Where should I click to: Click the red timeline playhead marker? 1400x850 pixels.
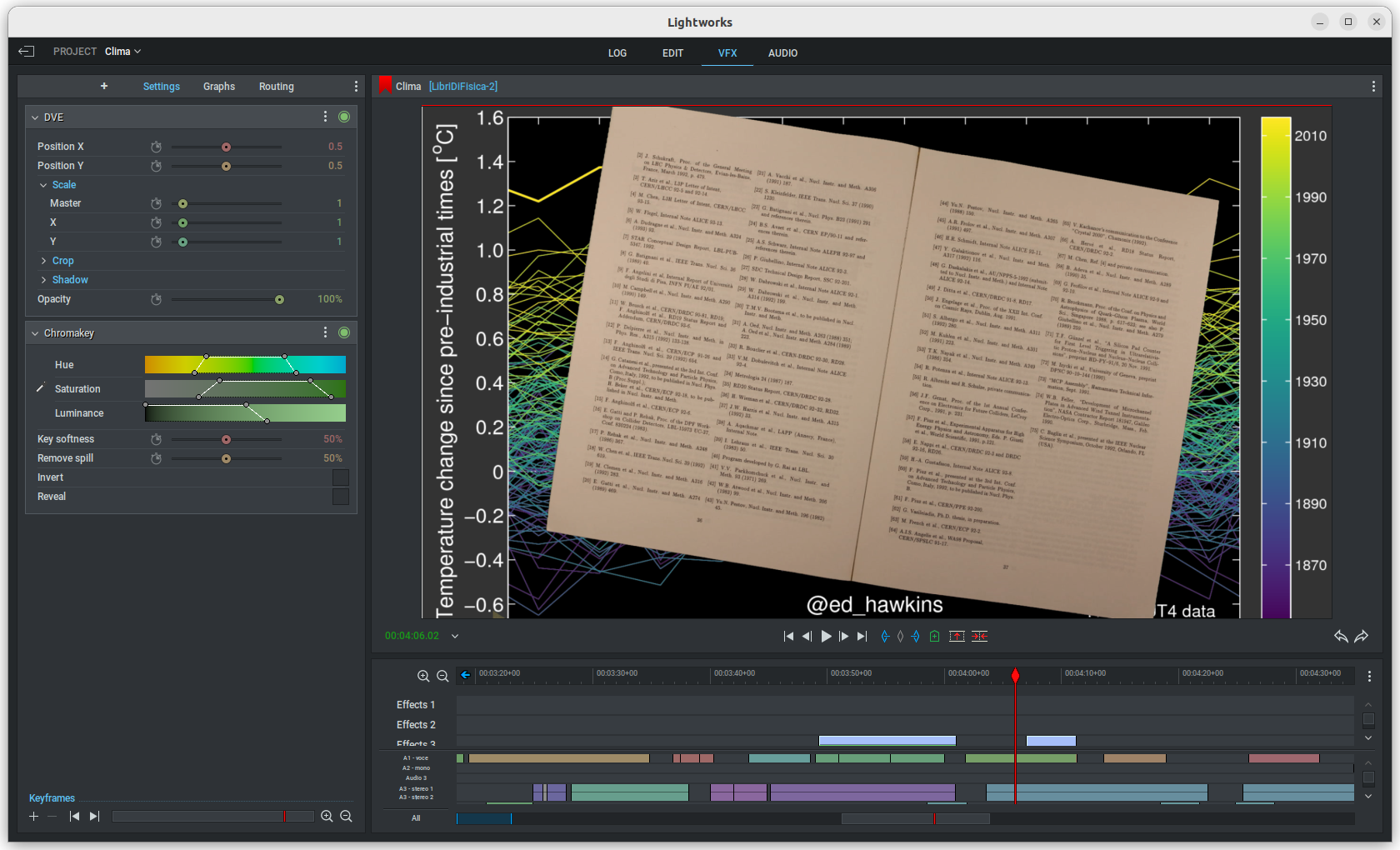pos(1015,675)
